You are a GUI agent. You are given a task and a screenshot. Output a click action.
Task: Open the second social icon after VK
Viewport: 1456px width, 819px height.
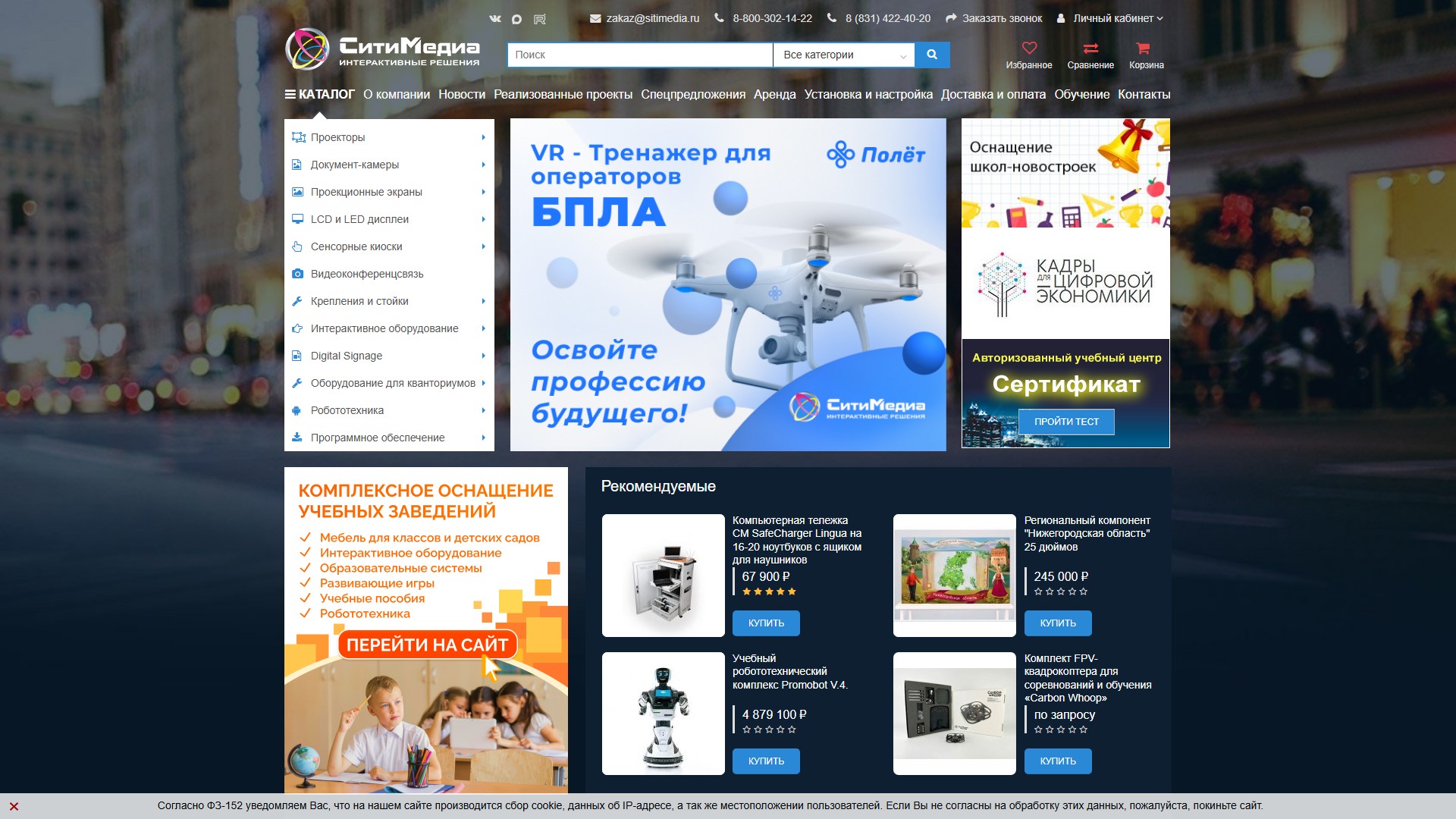(x=516, y=18)
